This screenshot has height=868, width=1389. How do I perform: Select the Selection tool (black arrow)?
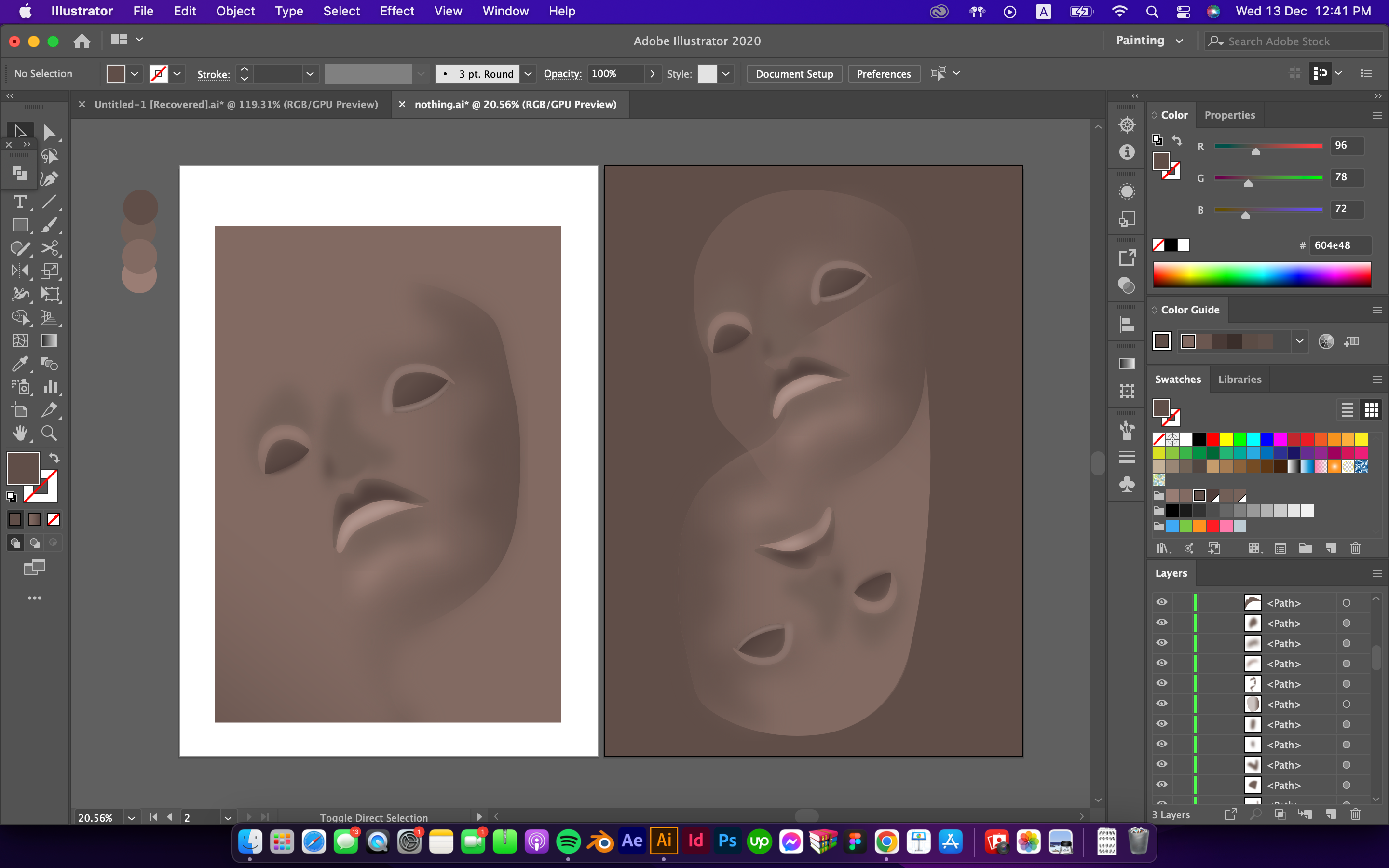[20, 132]
